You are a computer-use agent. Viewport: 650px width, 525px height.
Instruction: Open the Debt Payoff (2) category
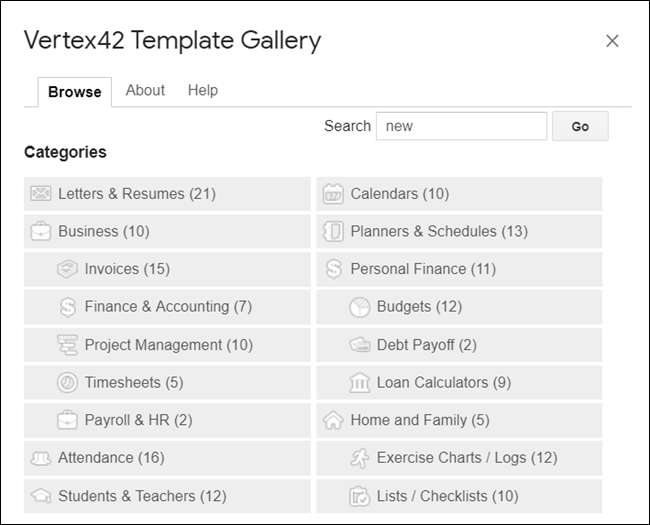click(x=426, y=345)
